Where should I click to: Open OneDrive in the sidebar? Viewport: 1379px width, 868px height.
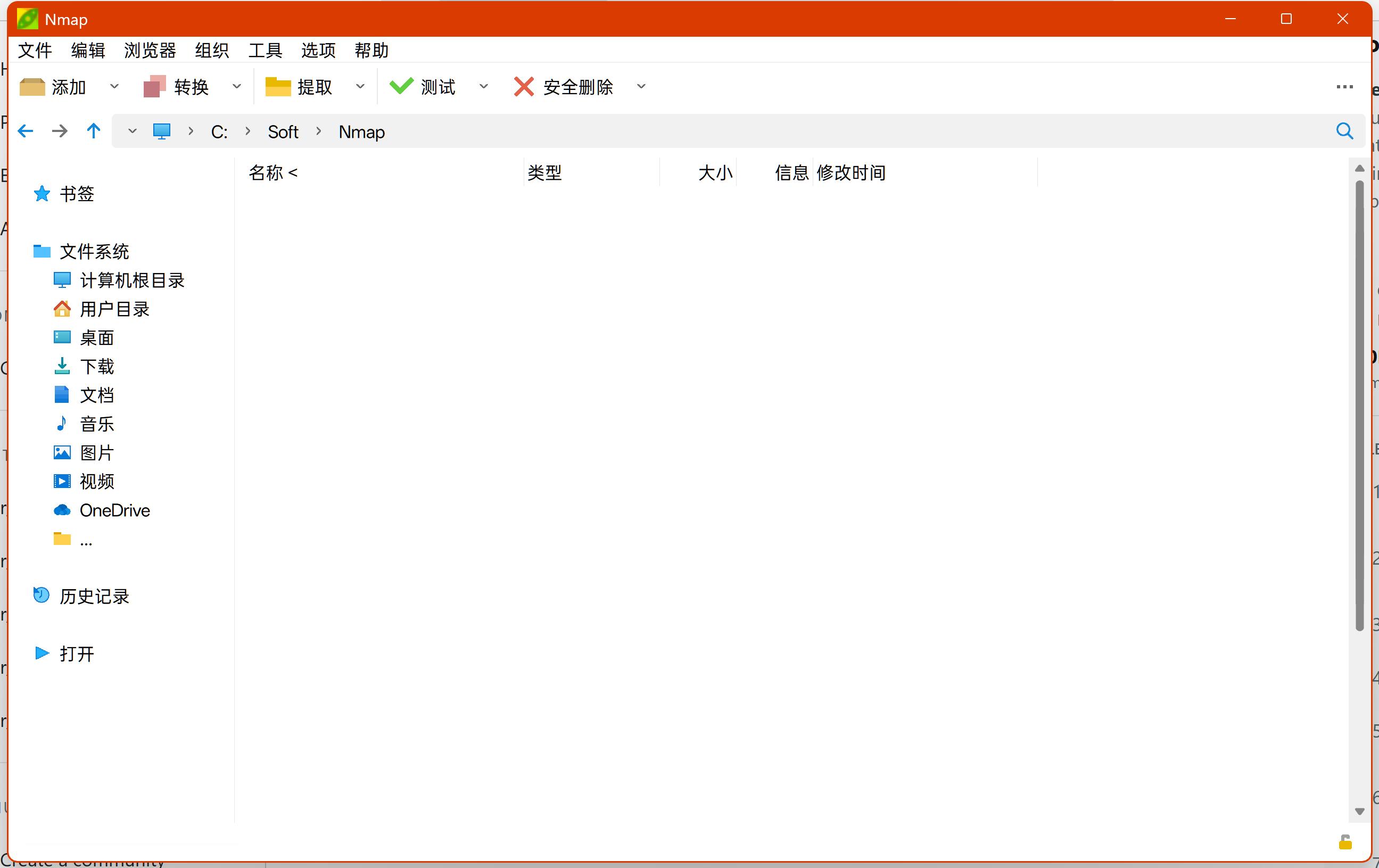coord(101,510)
